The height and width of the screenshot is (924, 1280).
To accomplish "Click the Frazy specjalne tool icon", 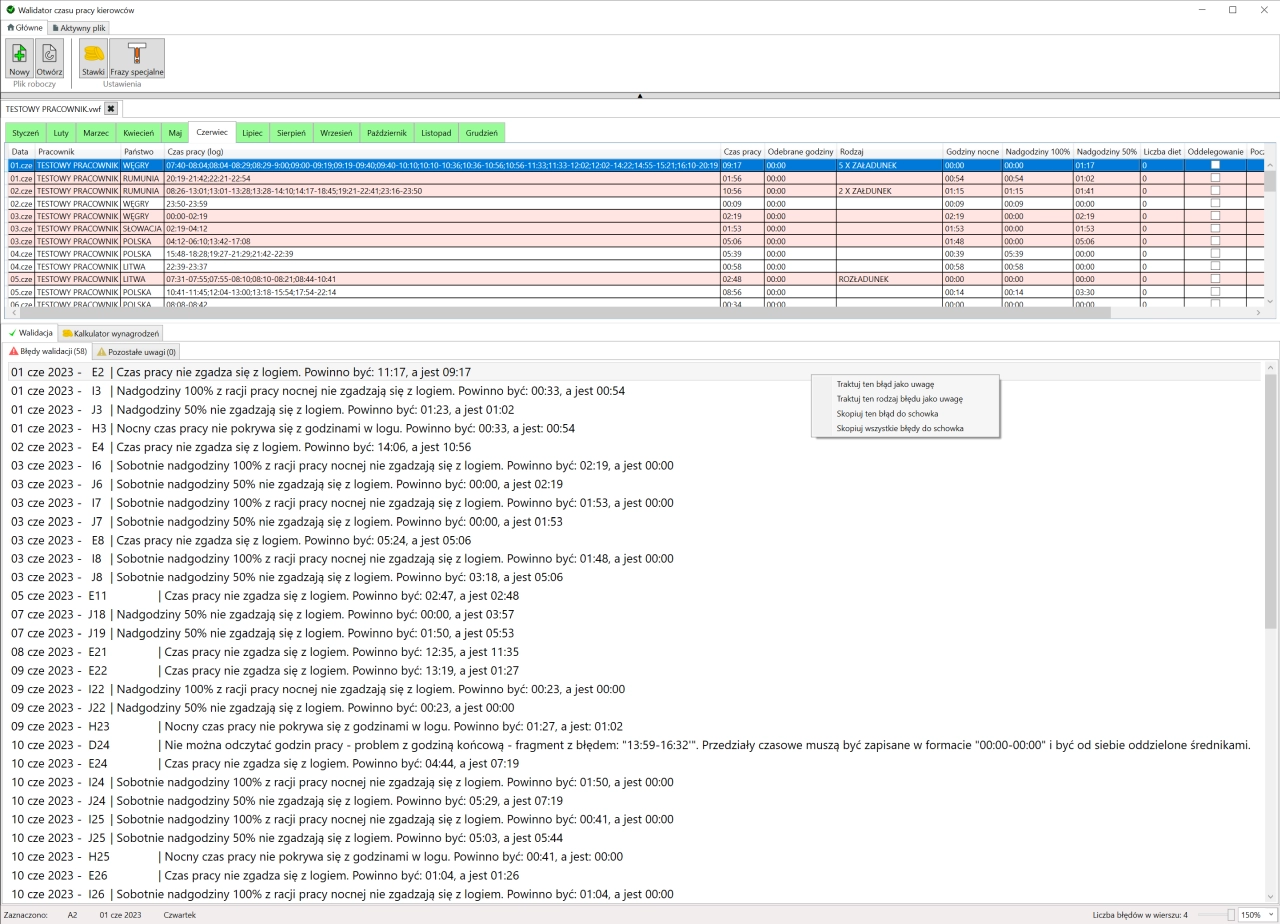I will (135, 55).
